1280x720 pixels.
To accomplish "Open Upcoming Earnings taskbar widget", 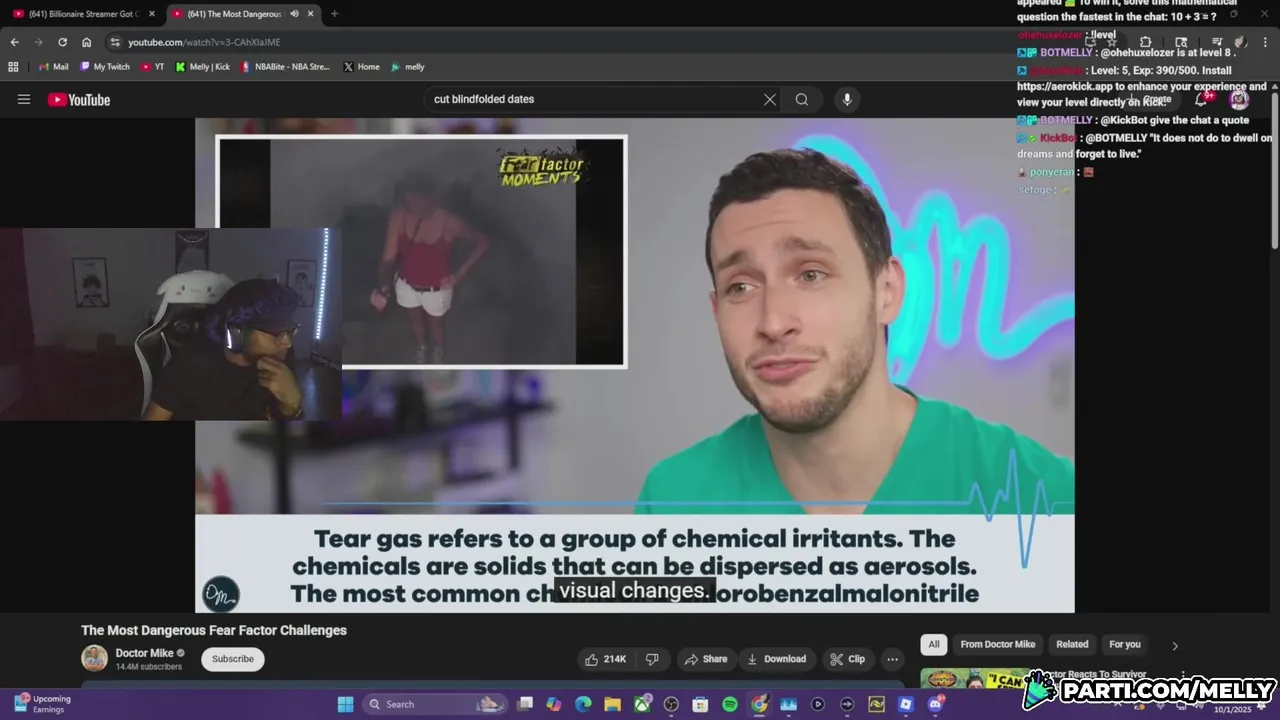I will click(x=43, y=704).
